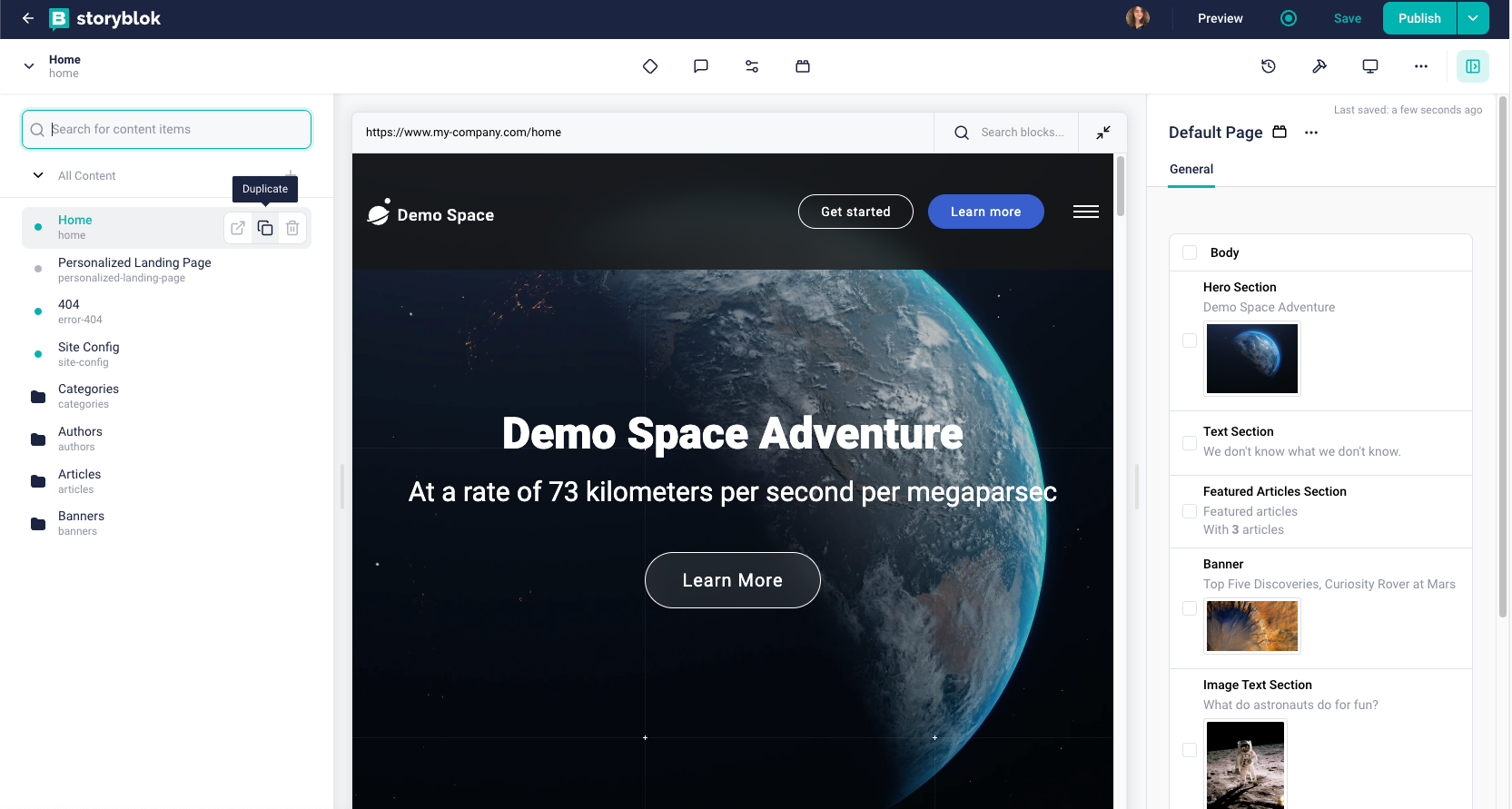
Task: Click the large Learn More hero button
Action: click(x=732, y=580)
